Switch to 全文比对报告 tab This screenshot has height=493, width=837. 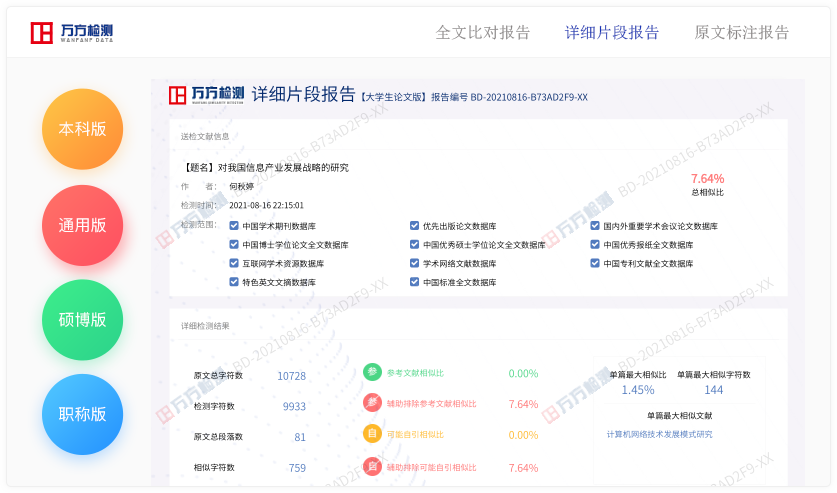483,32
